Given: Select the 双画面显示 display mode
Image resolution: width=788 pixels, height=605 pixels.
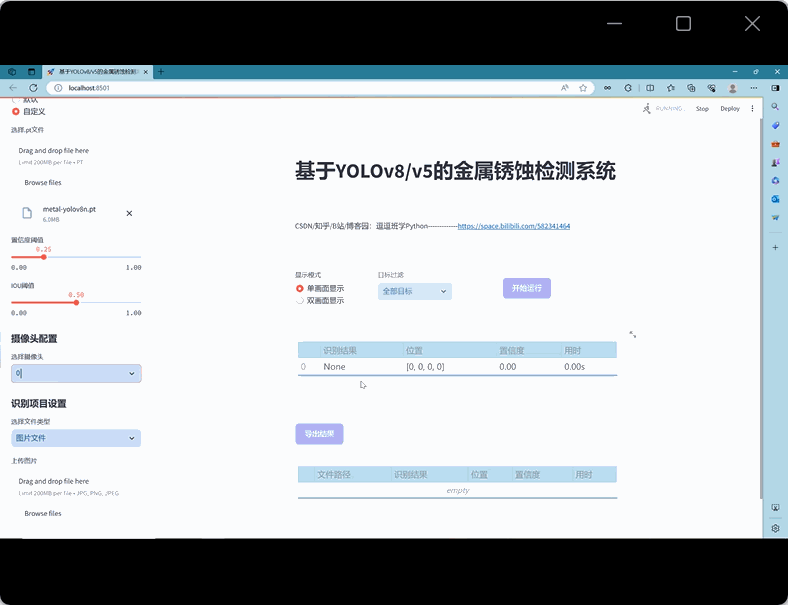Looking at the screenshot, I should (x=320, y=300).
